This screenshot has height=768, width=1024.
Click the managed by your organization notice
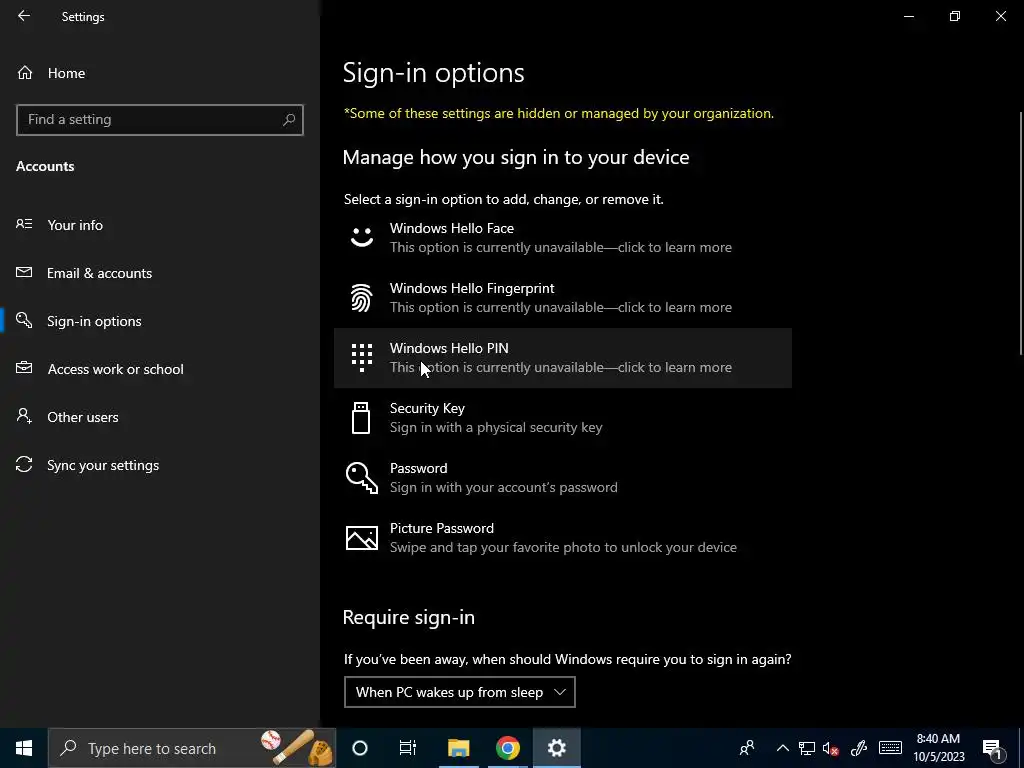[559, 113]
